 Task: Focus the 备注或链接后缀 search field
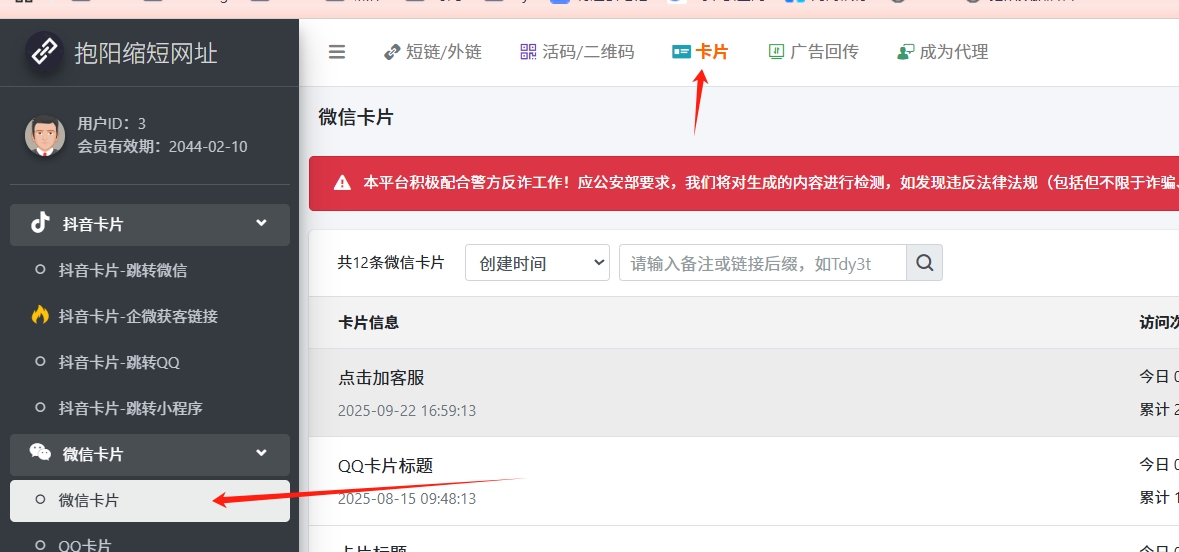tap(762, 263)
